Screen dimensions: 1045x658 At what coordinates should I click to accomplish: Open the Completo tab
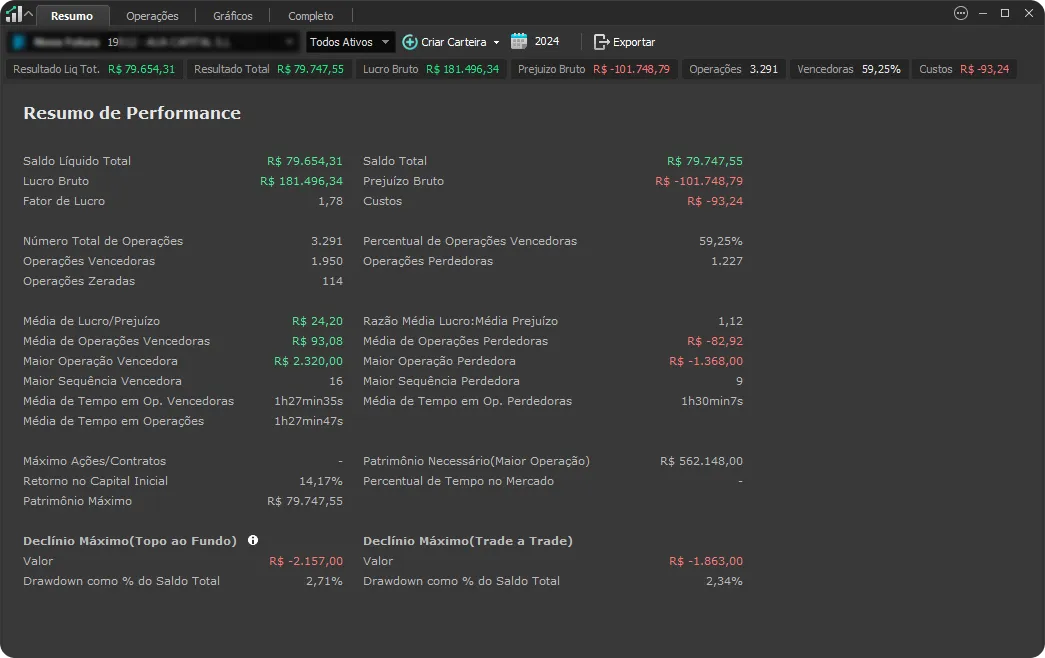click(x=311, y=16)
